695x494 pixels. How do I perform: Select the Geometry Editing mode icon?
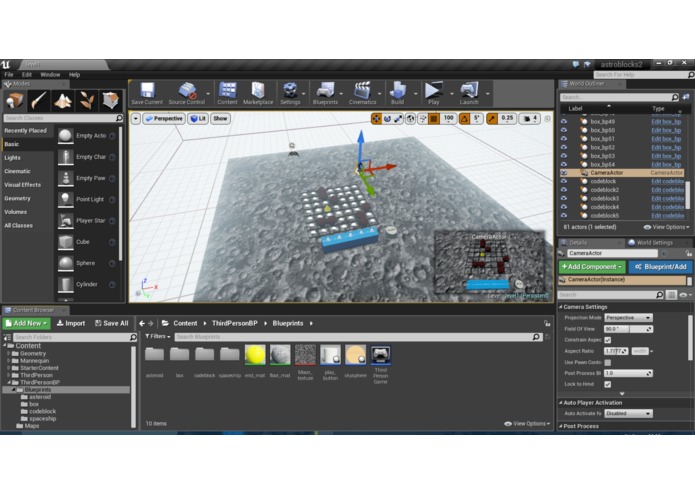pos(110,101)
